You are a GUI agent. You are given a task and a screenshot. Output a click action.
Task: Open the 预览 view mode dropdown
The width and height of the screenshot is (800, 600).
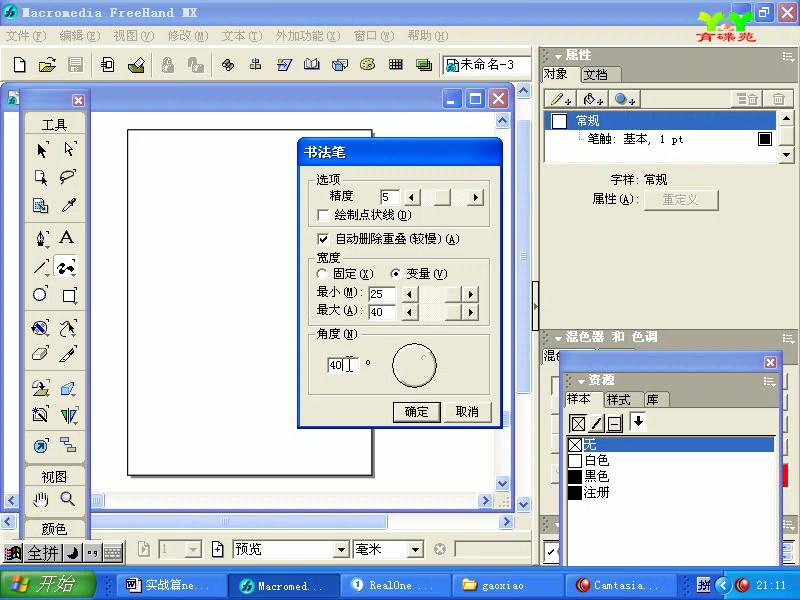[342, 550]
